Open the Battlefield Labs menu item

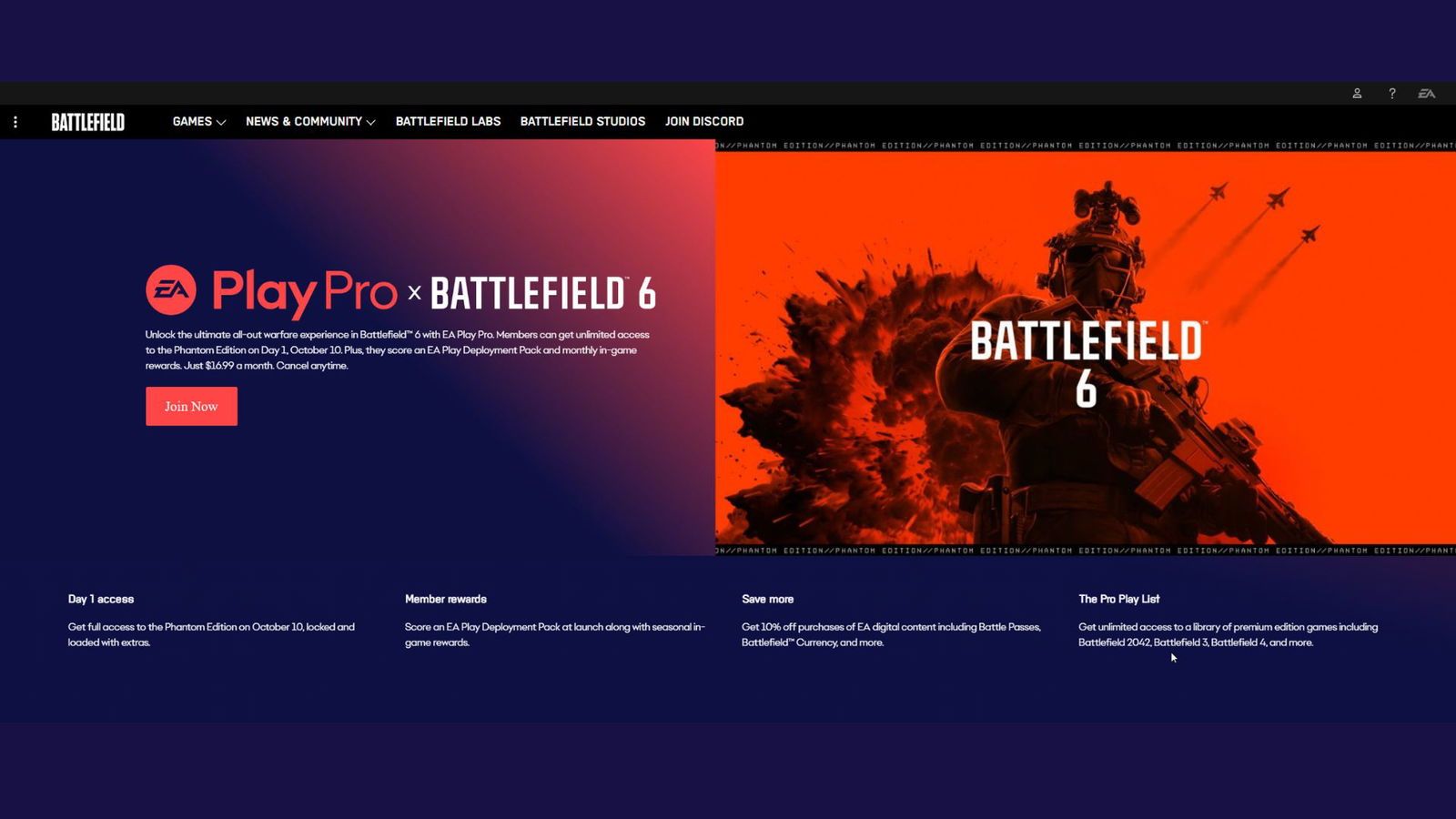[448, 122]
